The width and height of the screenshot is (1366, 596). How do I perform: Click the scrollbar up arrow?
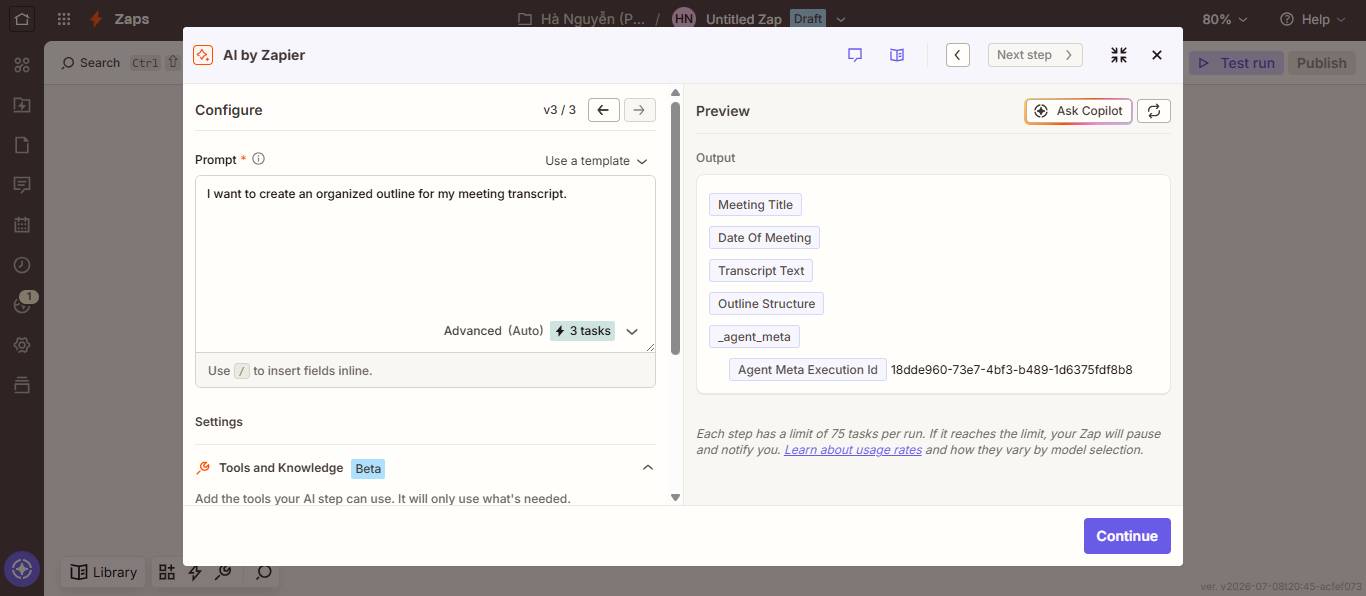[676, 93]
